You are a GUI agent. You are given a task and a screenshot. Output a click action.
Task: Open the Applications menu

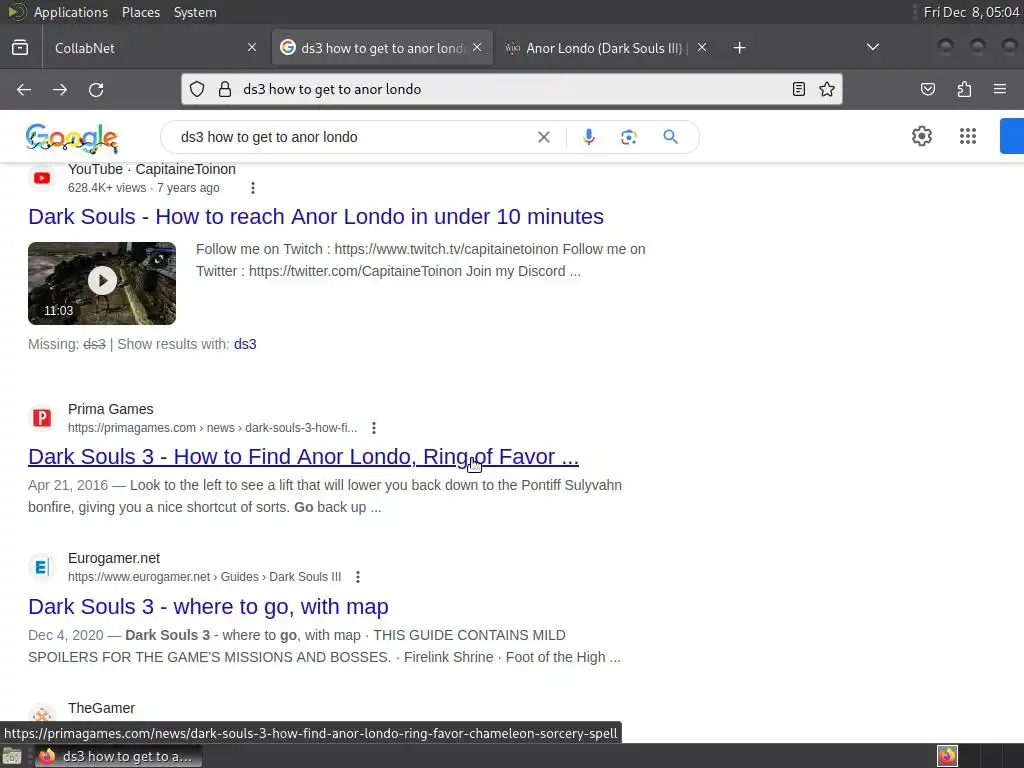[71, 12]
